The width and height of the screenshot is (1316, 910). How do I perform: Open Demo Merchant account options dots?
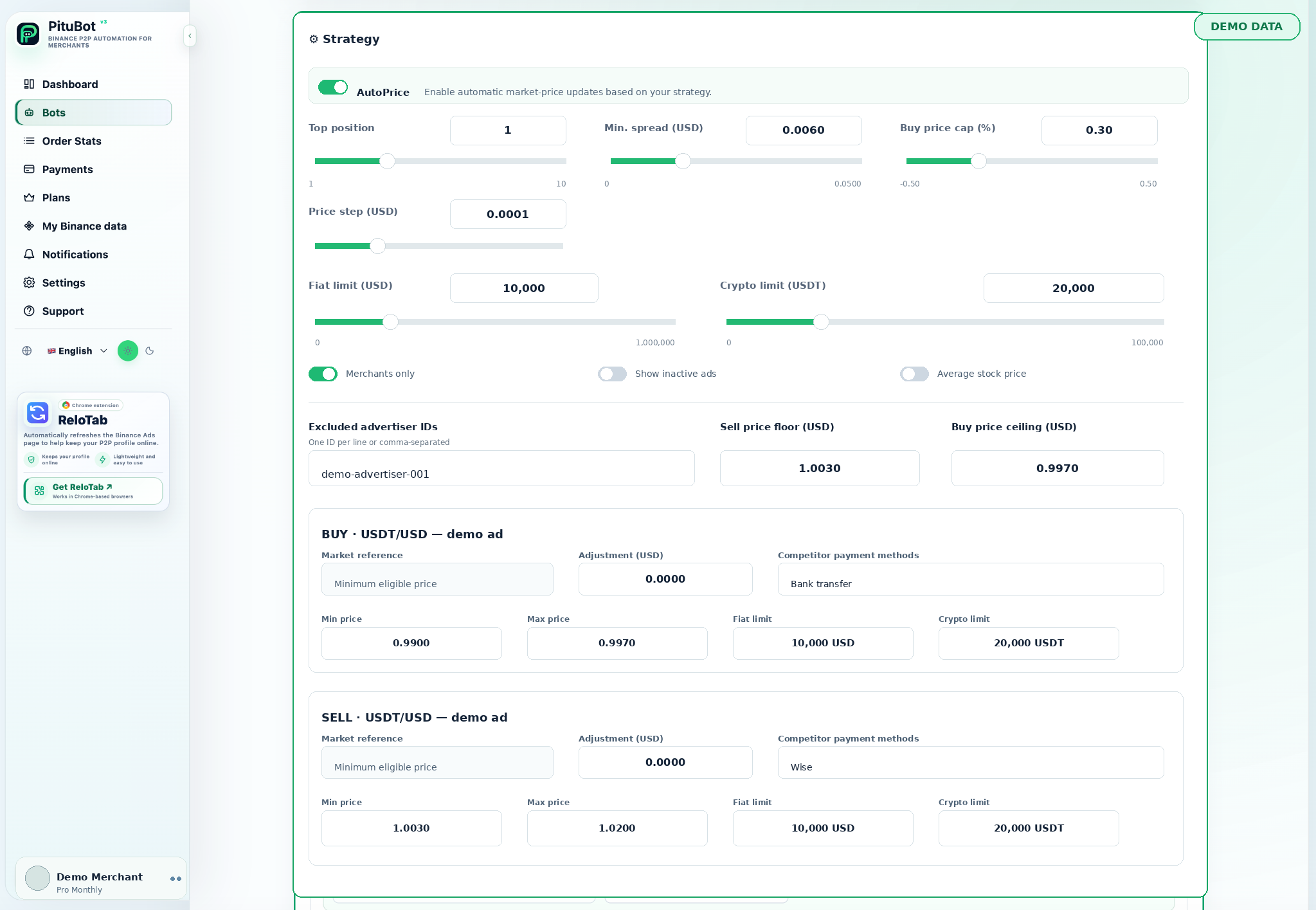(176, 878)
